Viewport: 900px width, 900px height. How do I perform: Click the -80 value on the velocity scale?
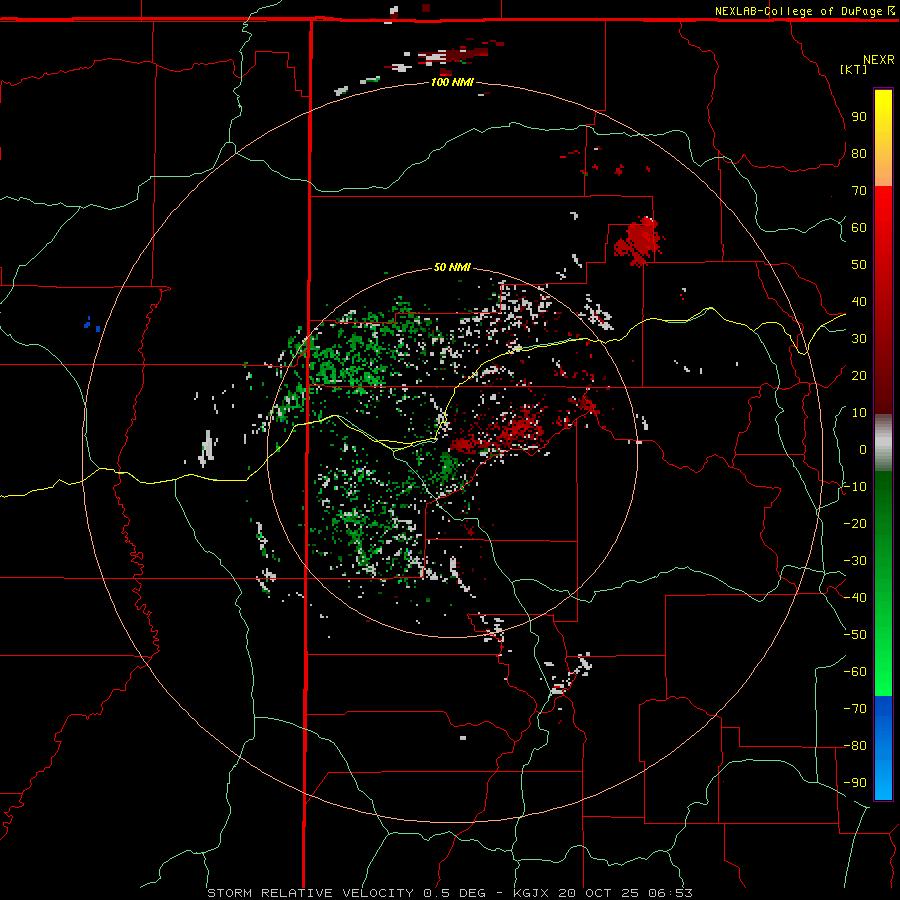pos(855,746)
